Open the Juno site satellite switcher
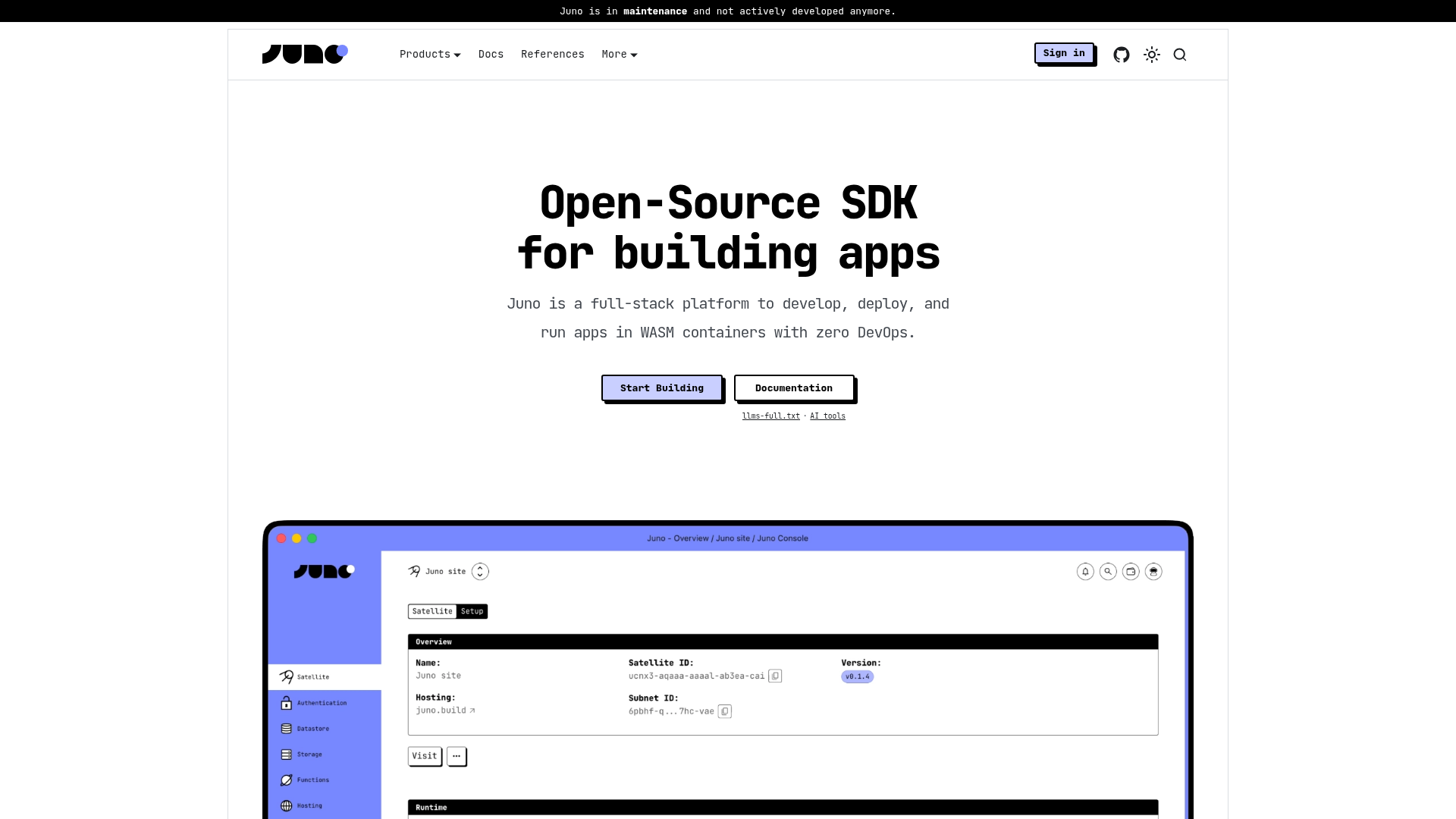The height and width of the screenshot is (819, 1456). [x=480, y=572]
